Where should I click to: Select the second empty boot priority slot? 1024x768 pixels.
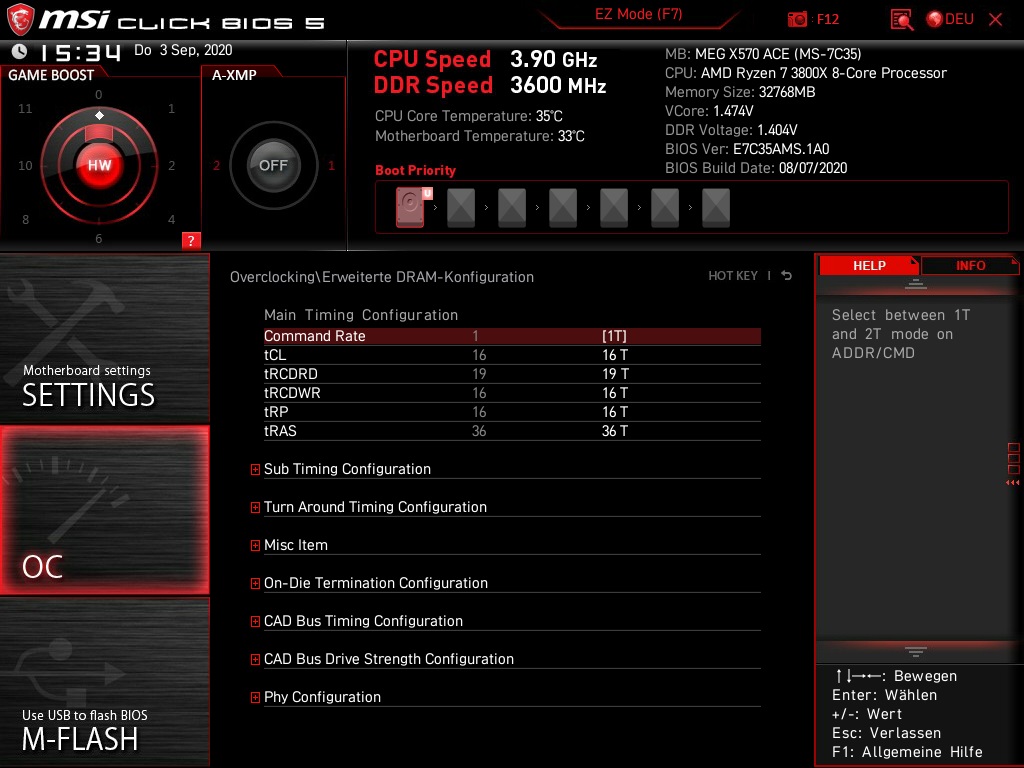pos(460,208)
